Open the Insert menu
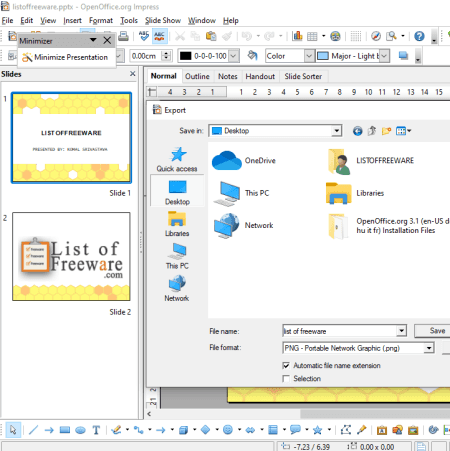 (72, 21)
